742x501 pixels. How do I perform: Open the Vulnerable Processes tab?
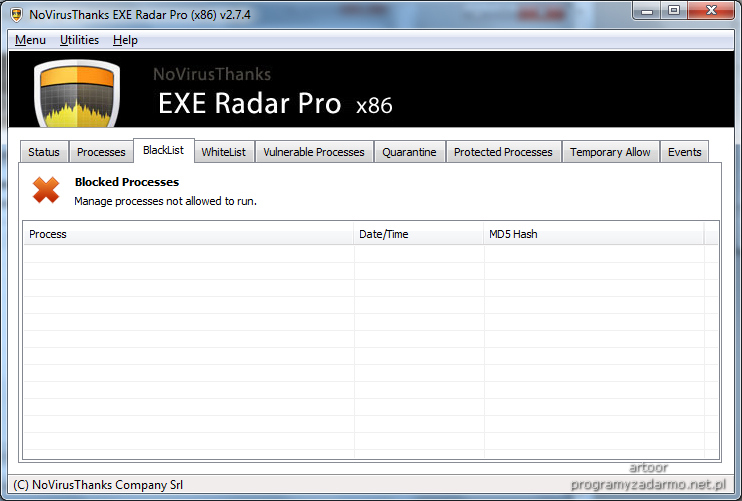(x=314, y=152)
